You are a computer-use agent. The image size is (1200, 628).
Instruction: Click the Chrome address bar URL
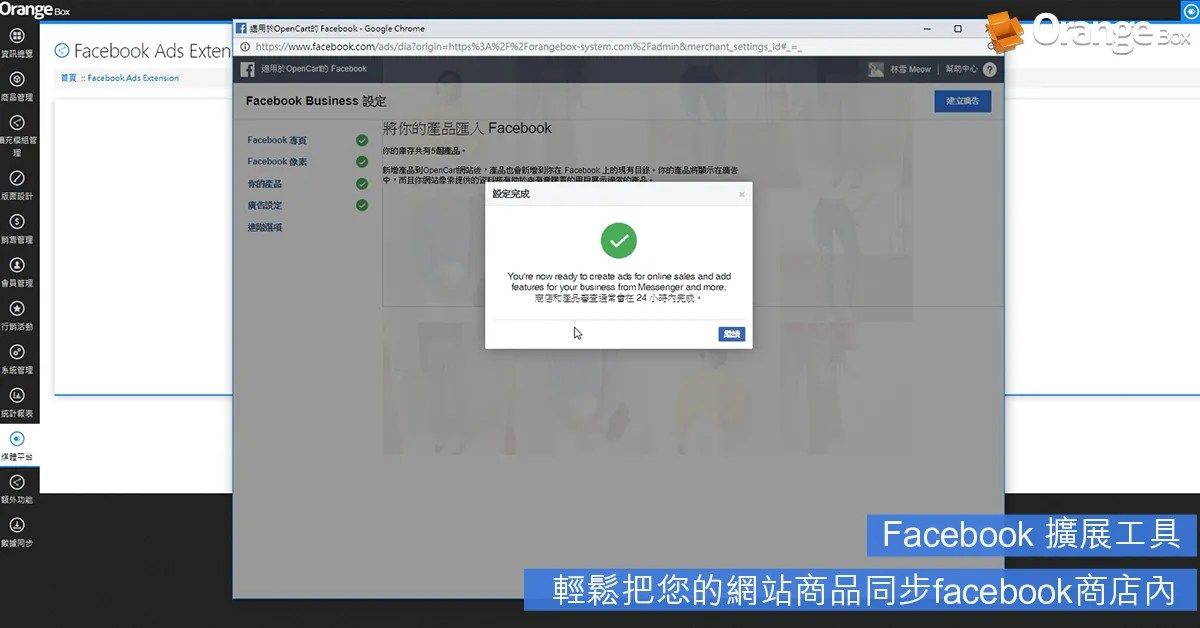(529, 46)
